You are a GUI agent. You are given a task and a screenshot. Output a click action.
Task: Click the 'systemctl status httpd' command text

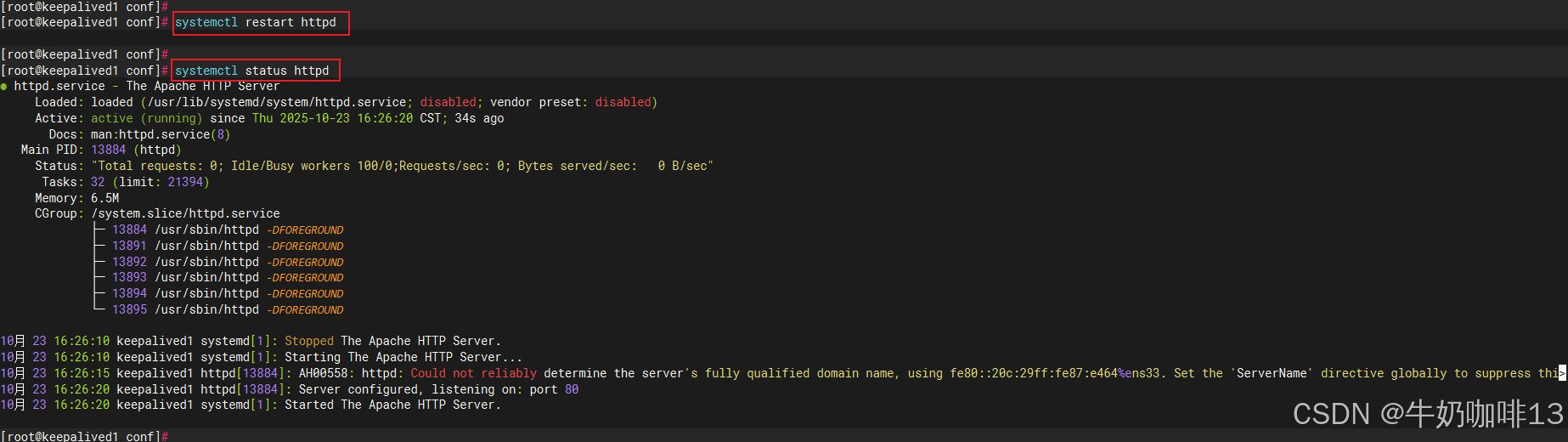point(252,71)
